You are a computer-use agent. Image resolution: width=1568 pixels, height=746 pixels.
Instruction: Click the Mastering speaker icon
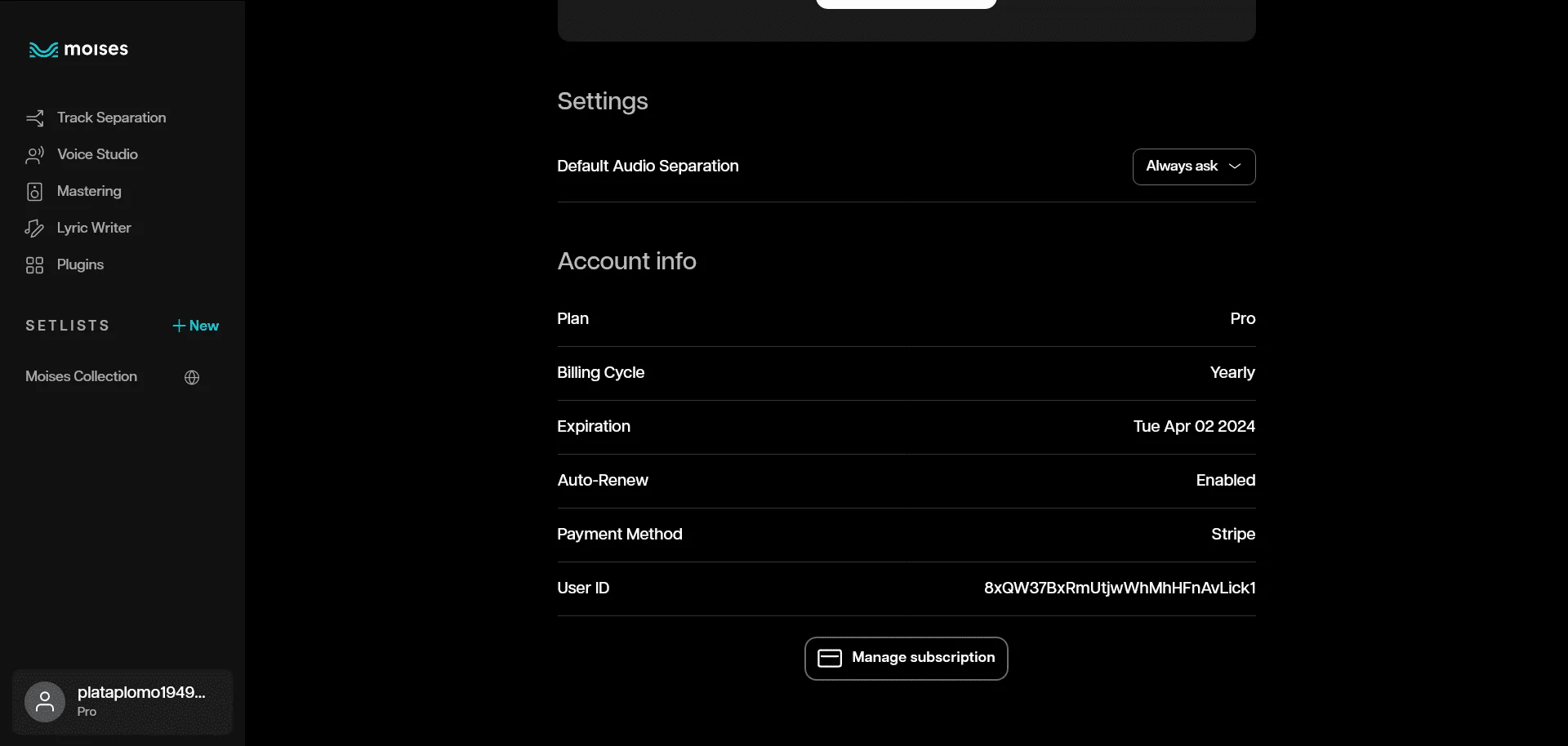(x=34, y=192)
